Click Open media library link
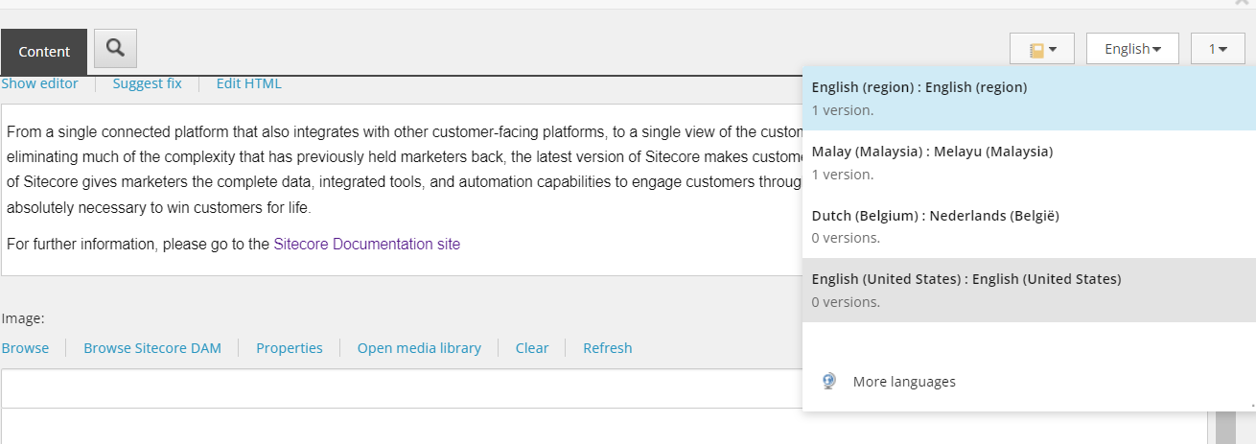Image resolution: width=1256 pixels, height=444 pixels. pyautogui.click(x=419, y=348)
